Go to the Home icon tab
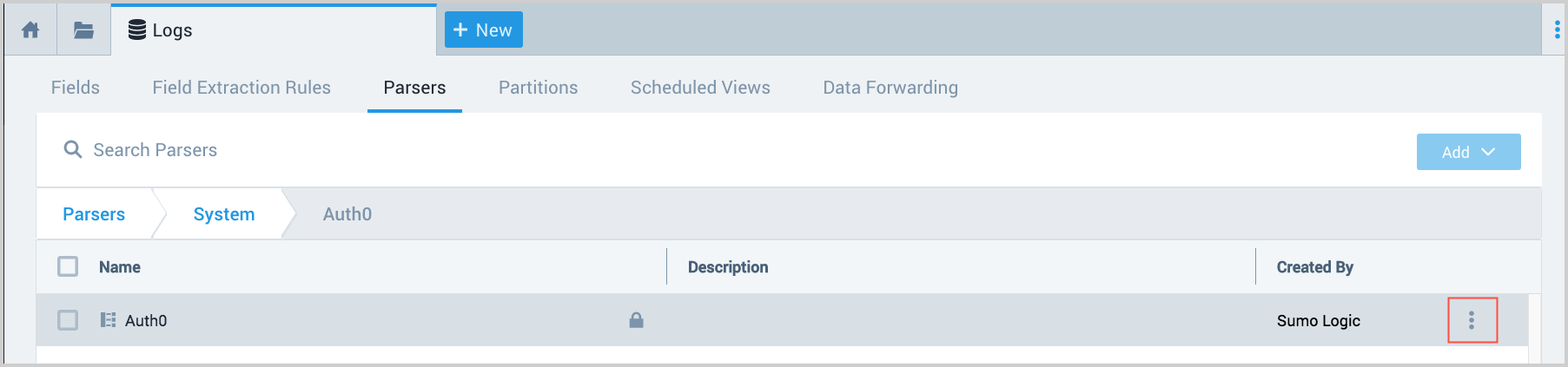The width and height of the screenshot is (1568, 367). click(x=30, y=30)
